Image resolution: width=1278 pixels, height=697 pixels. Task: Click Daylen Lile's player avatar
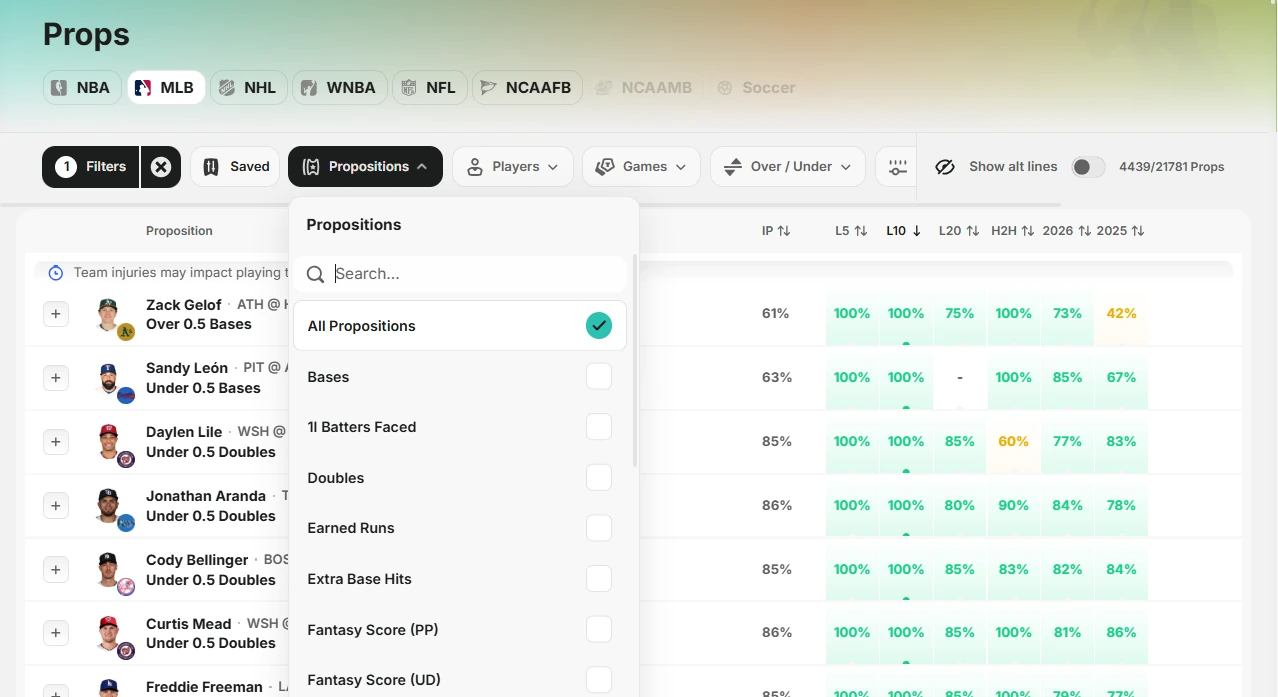(x=109, y=442)
